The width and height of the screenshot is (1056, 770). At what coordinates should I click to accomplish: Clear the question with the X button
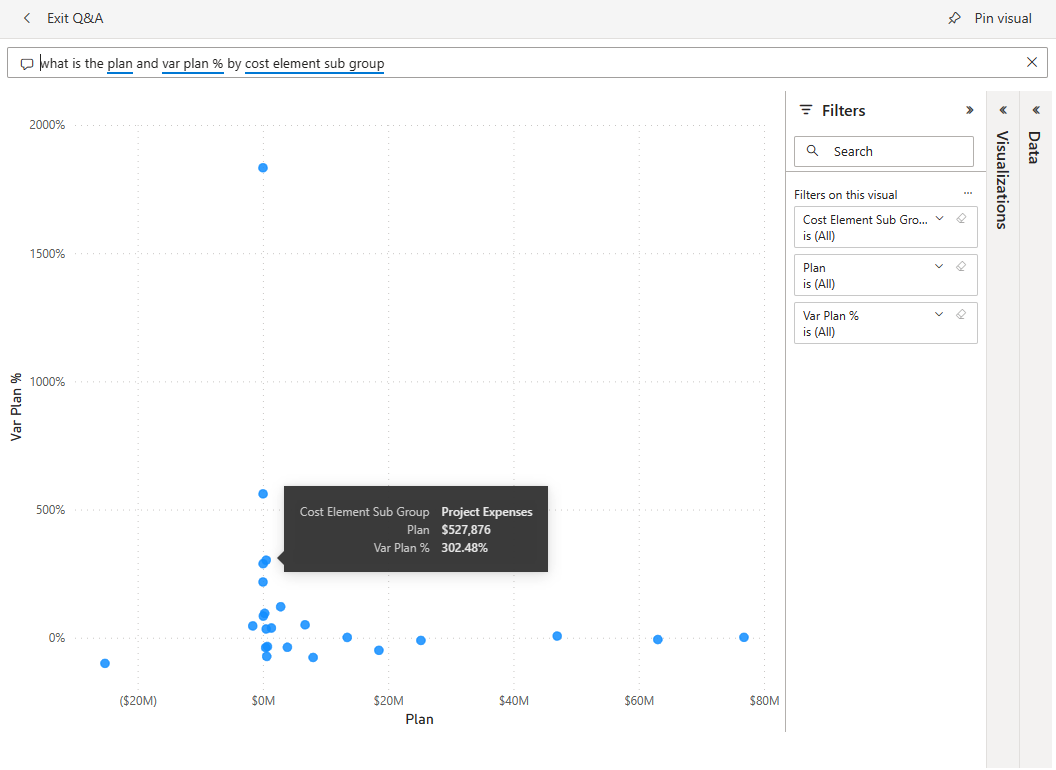tap(1031, 62)
